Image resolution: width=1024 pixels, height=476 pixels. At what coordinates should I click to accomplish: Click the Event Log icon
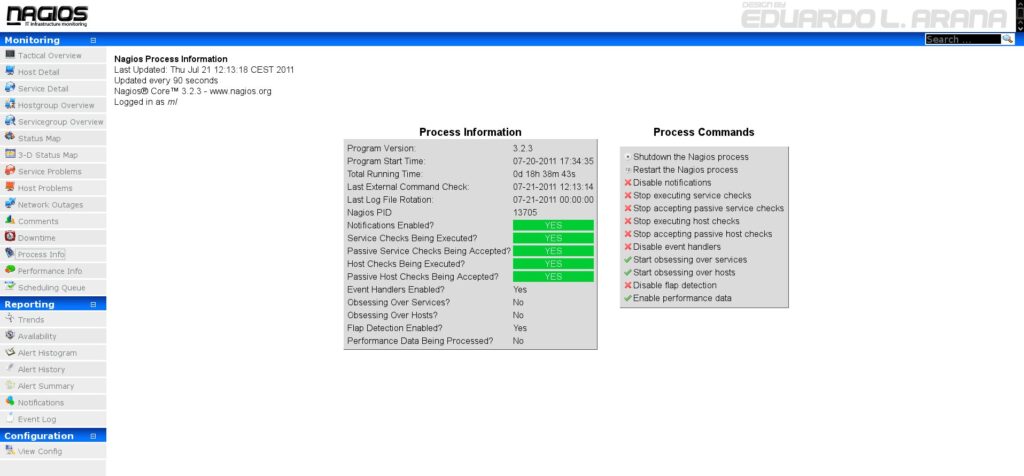[10, 418]
